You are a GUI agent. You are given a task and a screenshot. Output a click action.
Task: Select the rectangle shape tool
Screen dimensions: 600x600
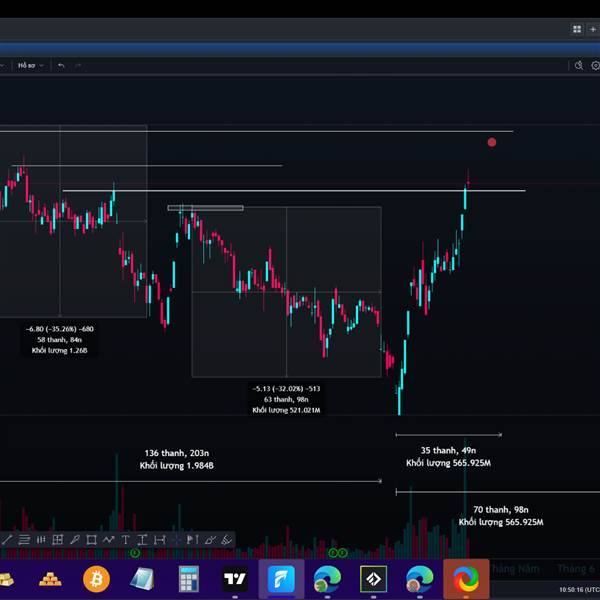click(91, 540)
